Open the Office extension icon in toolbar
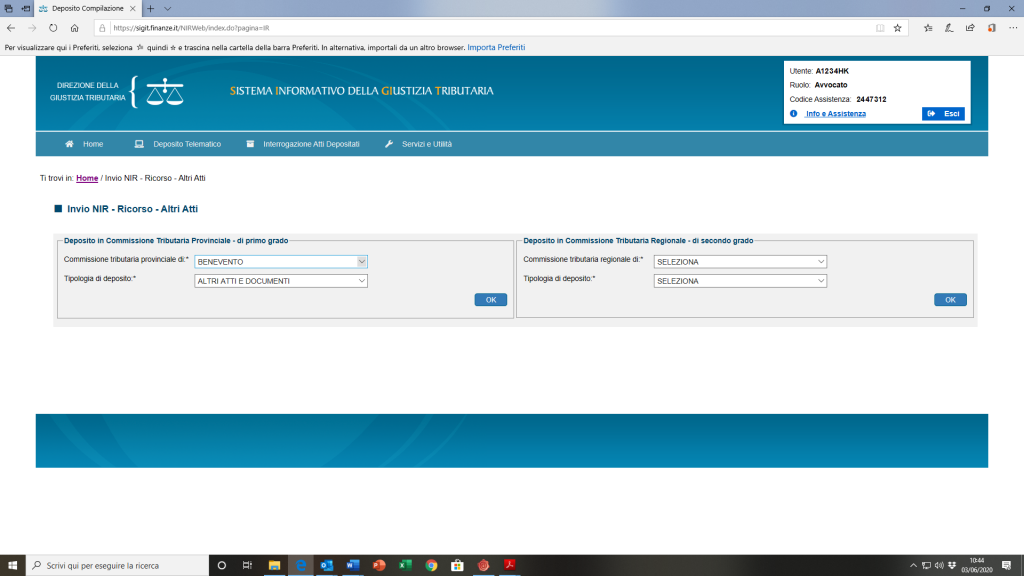The image size is (1024, 576). 991,28
